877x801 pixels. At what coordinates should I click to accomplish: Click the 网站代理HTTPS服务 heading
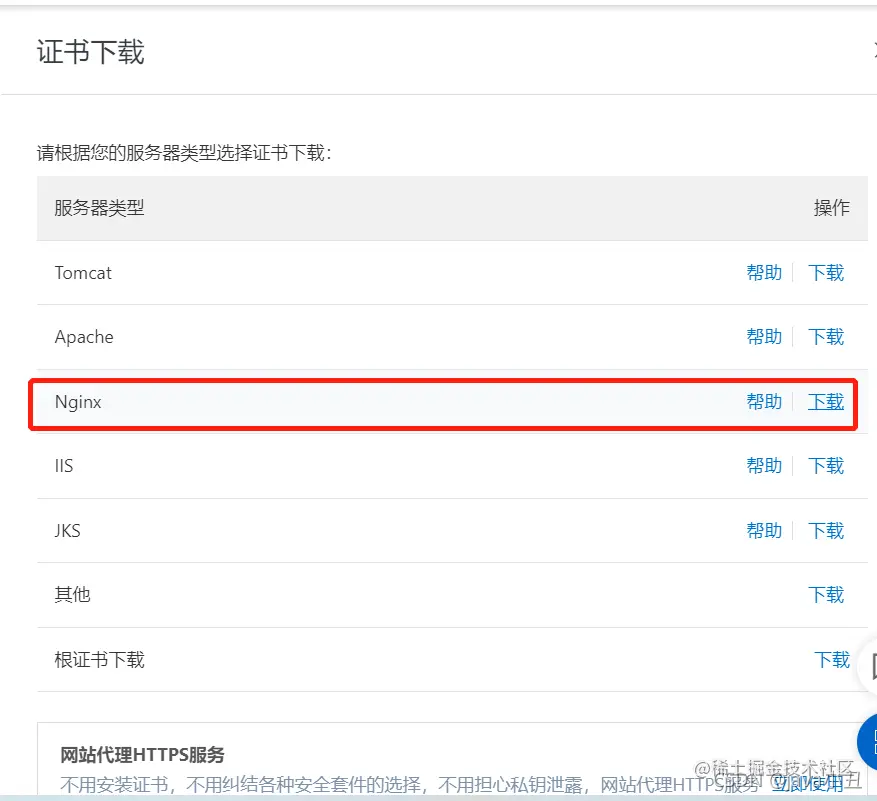[142, 755]
